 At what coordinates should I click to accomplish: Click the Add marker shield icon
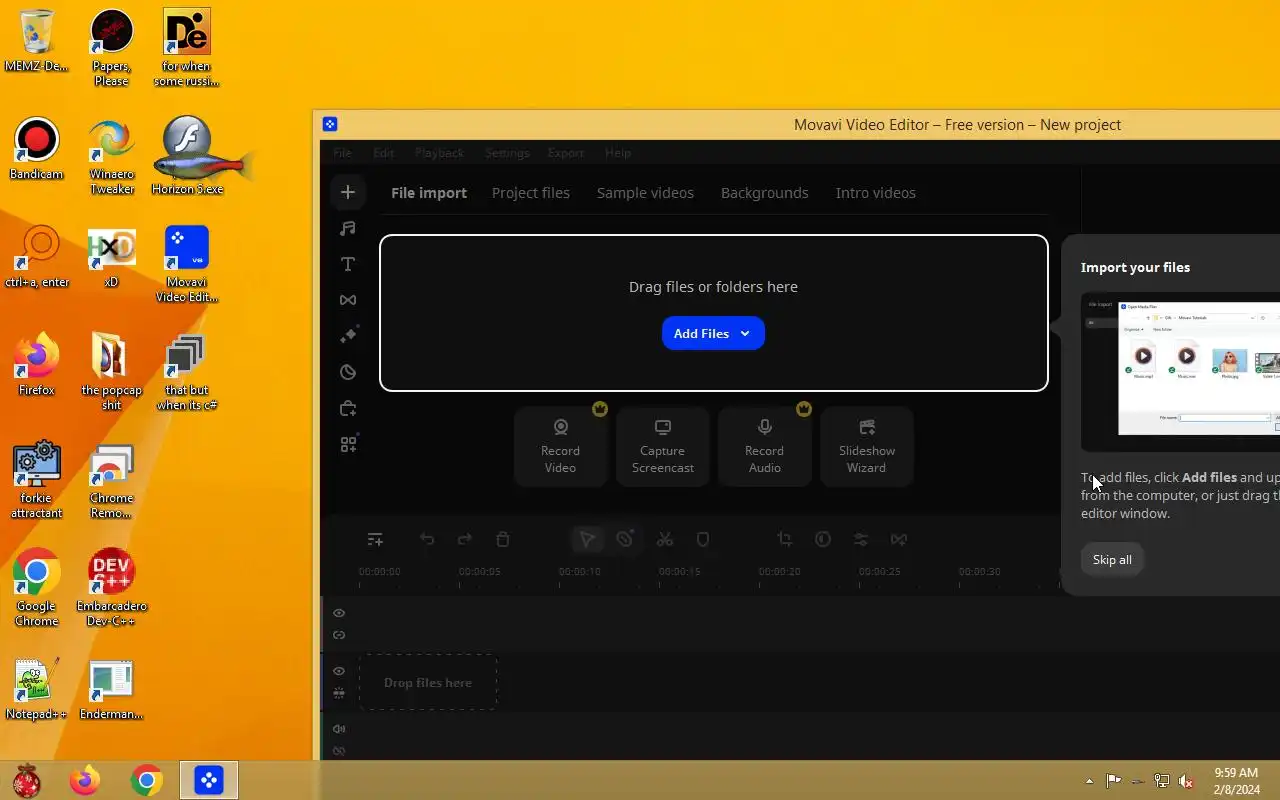point(703,539)
